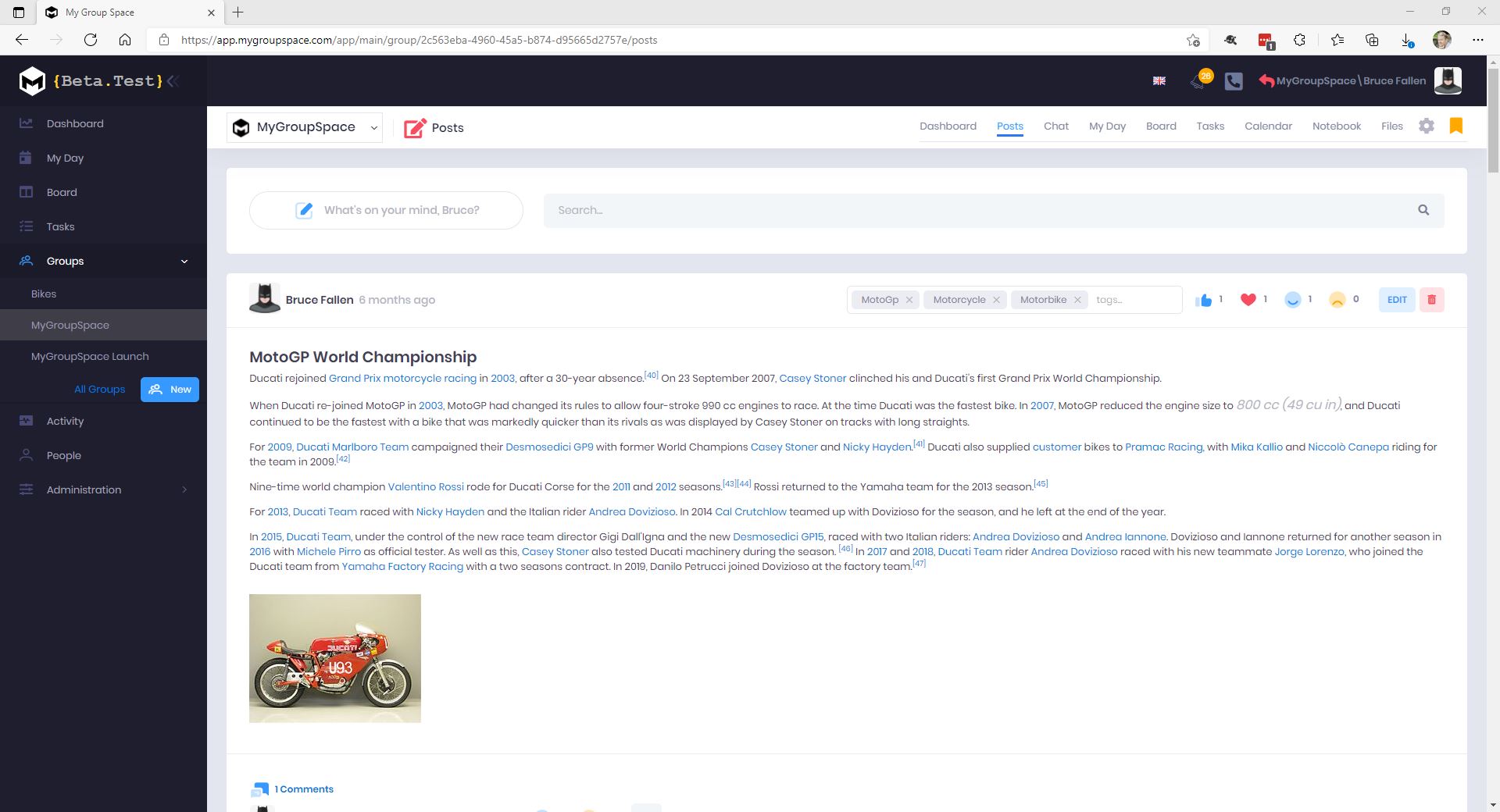
Task: Remove the Motorbike tag
Action: pos(1077,300)
